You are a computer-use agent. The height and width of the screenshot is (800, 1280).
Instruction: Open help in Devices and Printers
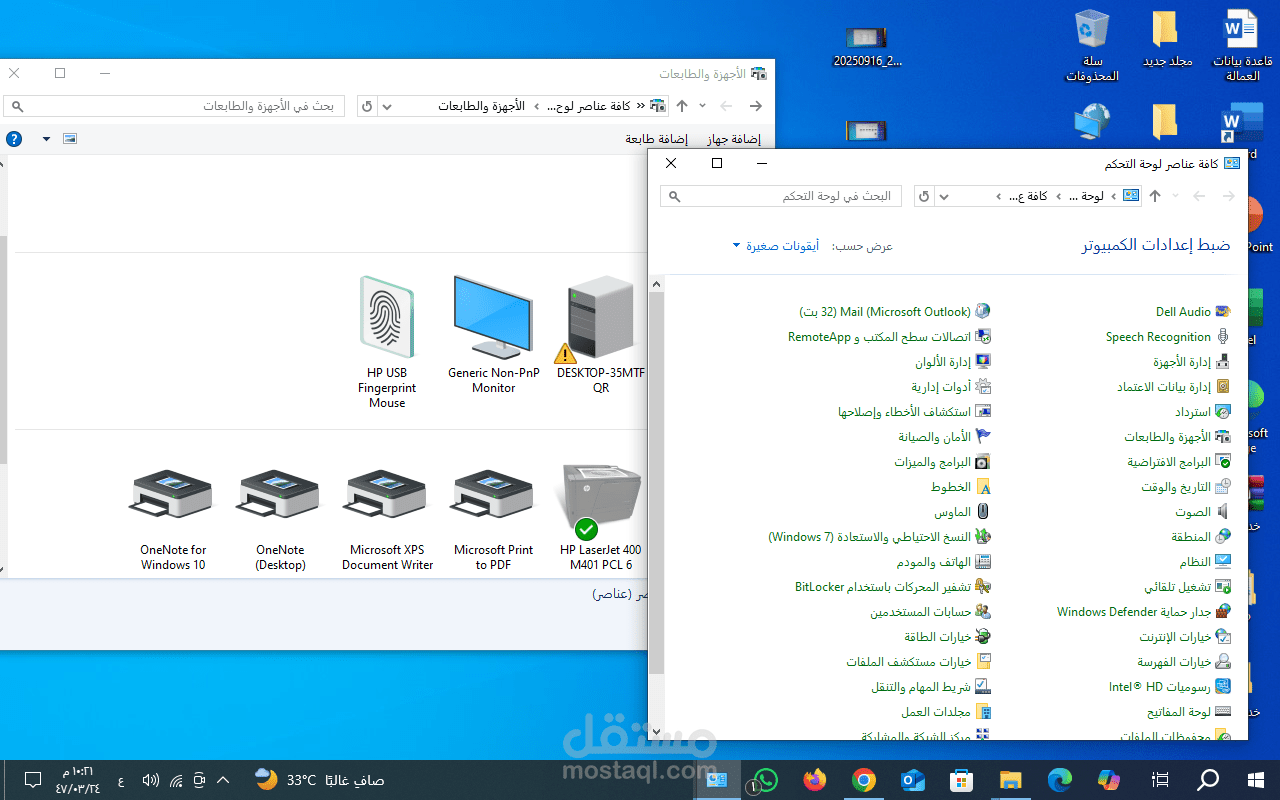pos(14,139)
